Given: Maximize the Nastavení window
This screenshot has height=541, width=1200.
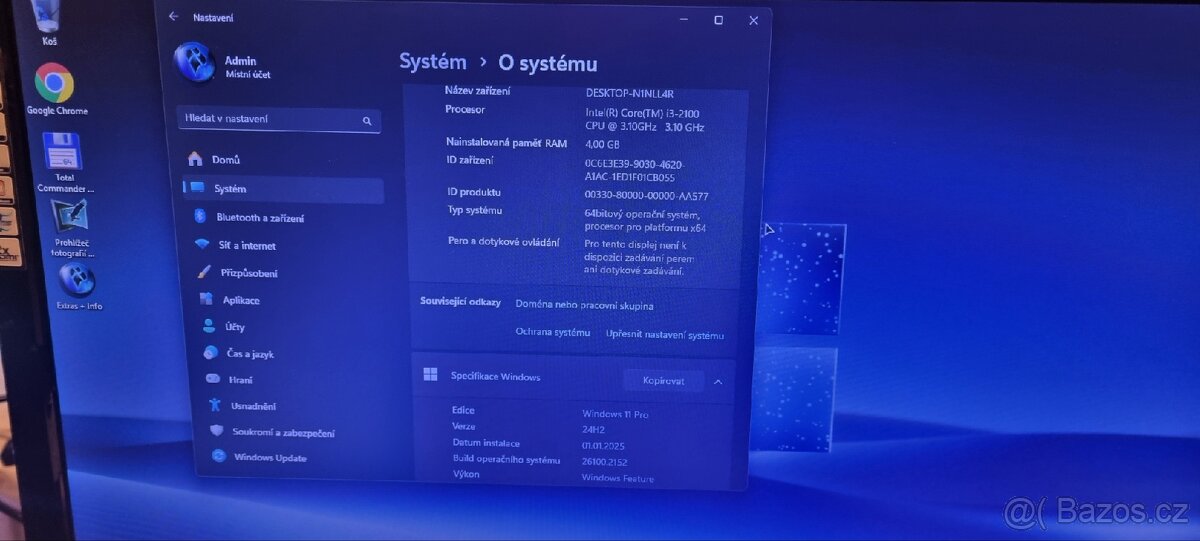Looking at the screenshot, I should tap(718, 20).
